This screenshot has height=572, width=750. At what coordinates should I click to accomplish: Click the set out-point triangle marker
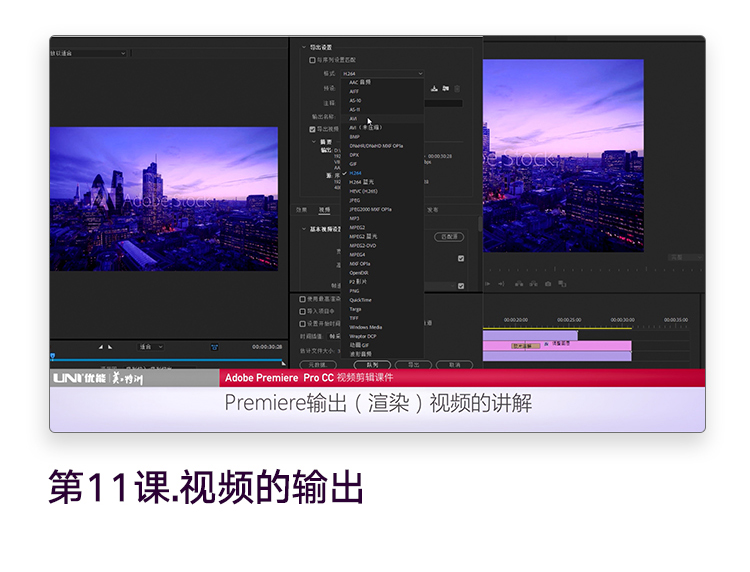(x=110, y=347)
